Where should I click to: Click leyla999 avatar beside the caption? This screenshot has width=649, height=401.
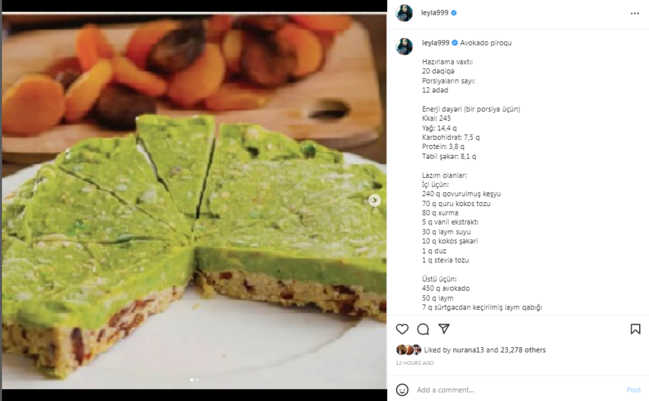pos(404,46)
